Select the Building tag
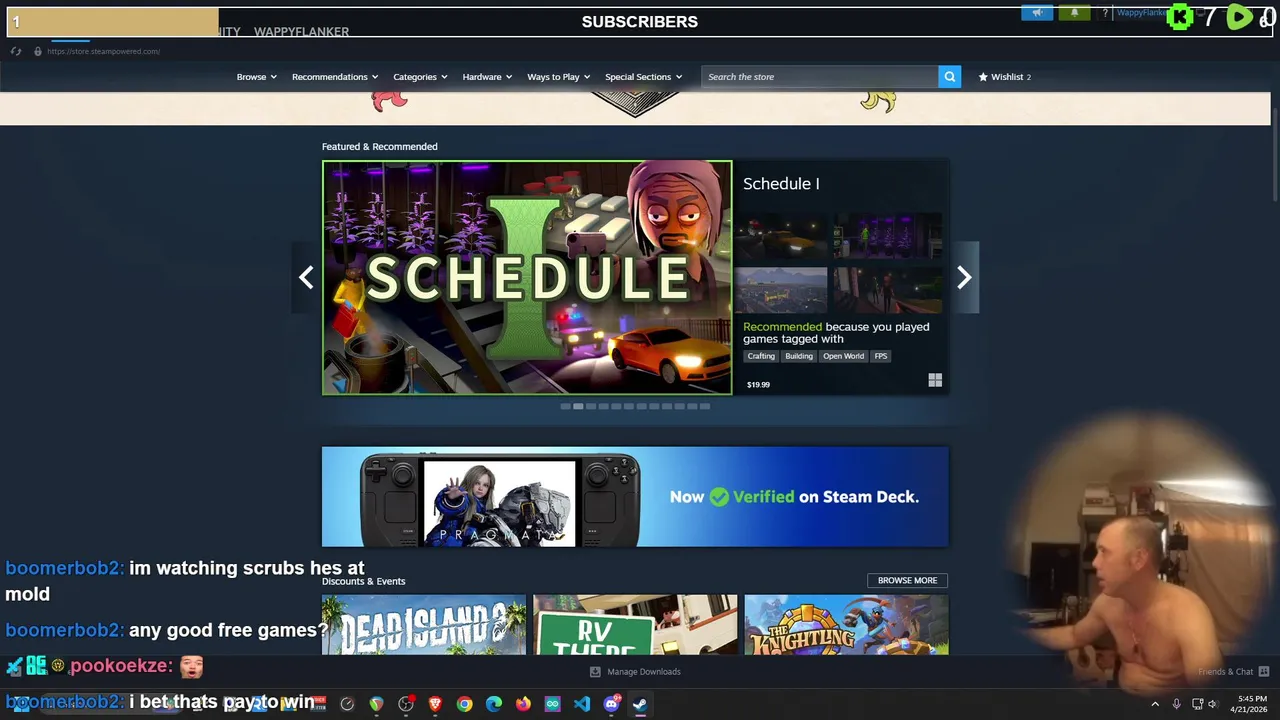This screenshot has width=1280, height=720. pos(799,356)
